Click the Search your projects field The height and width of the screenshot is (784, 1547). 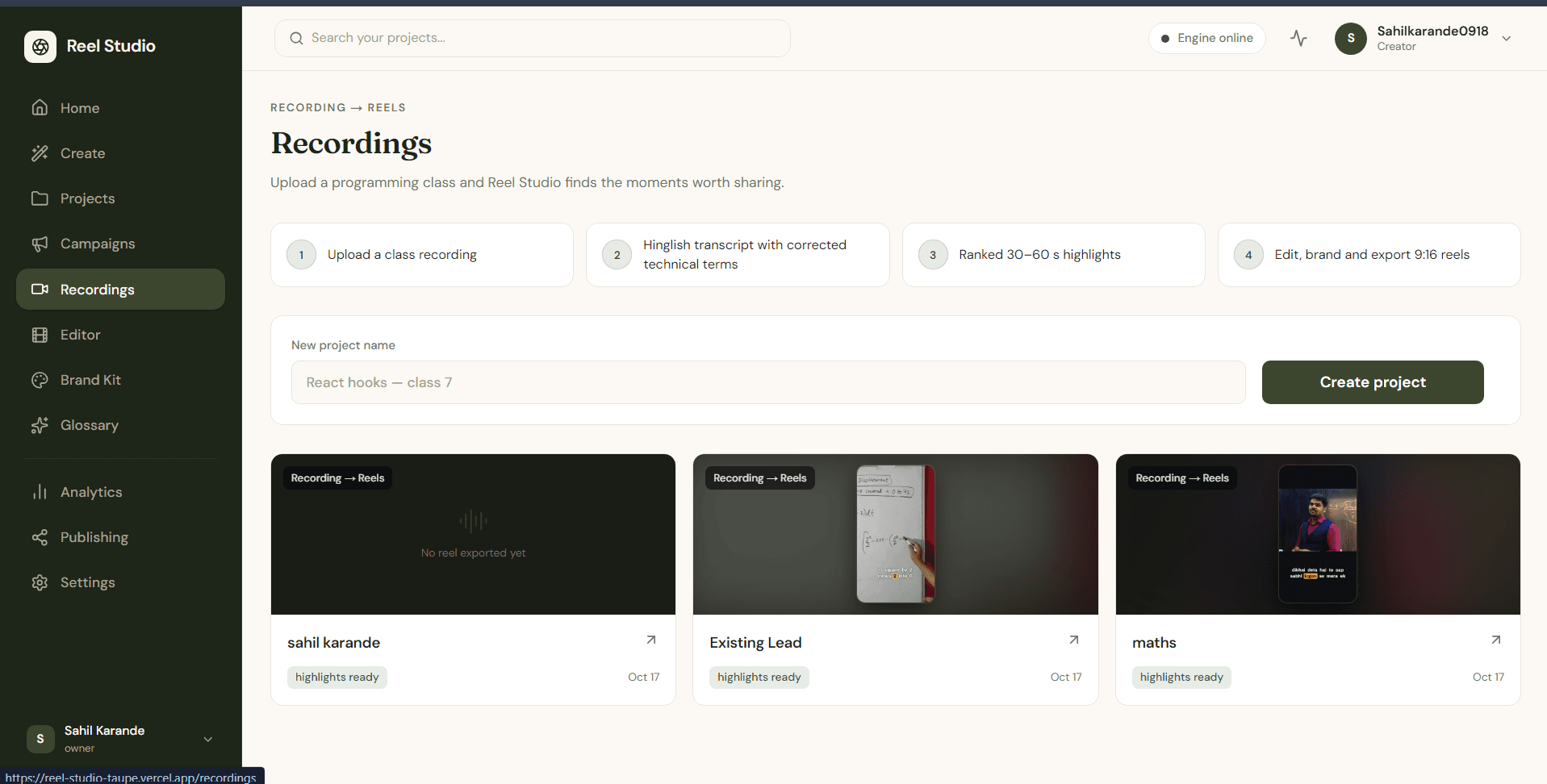pyautogui.click(x=533, y=38)
